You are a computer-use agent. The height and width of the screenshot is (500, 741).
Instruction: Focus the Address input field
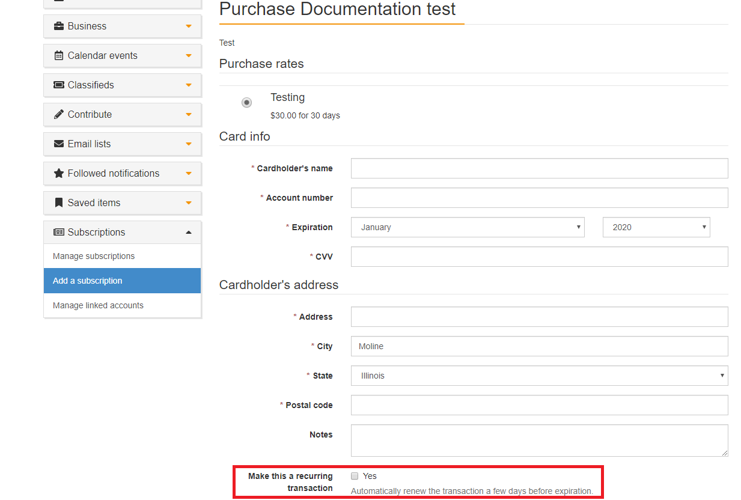(539, 317)
